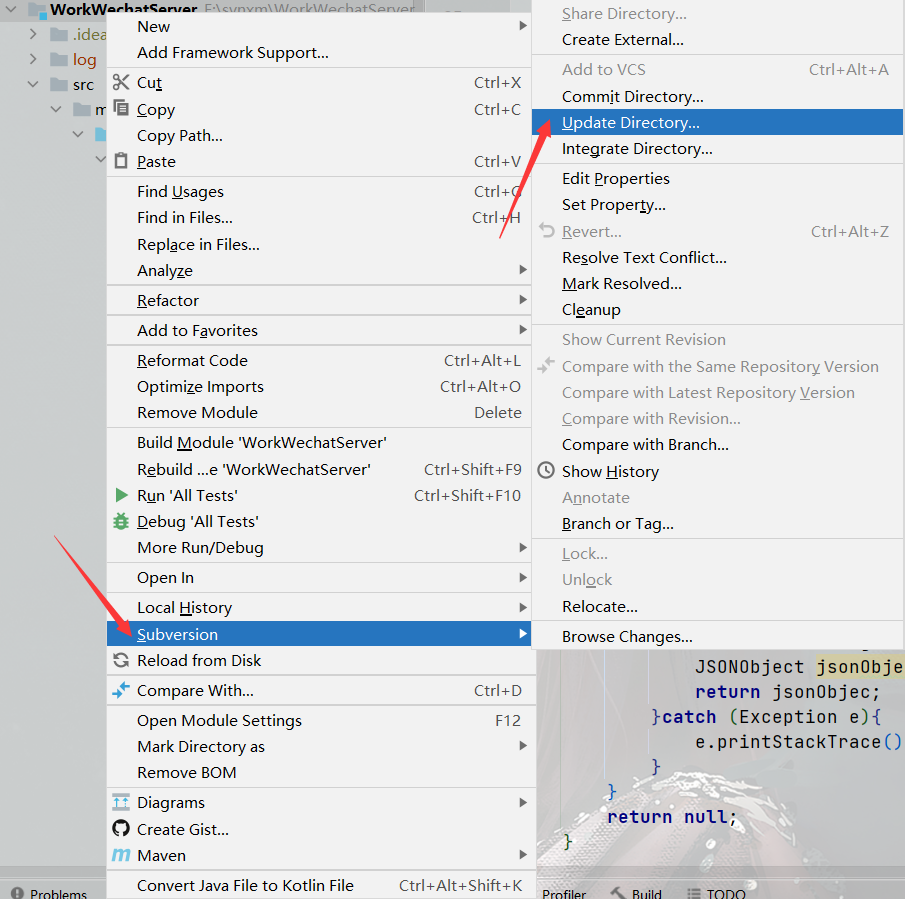The image size is (905, 899).
Task: Click the Debug 'All Tests' bug icon
Action: [121, 521]
